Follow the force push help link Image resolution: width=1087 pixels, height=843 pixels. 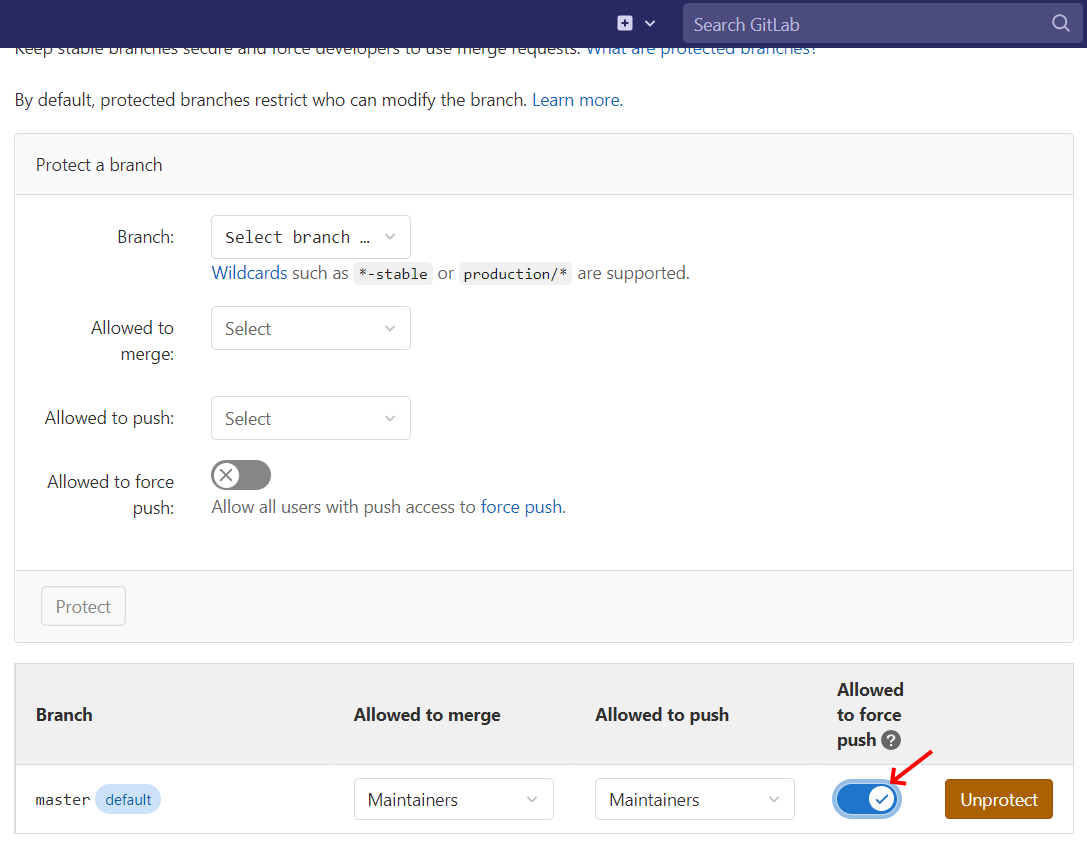(521, 507)
